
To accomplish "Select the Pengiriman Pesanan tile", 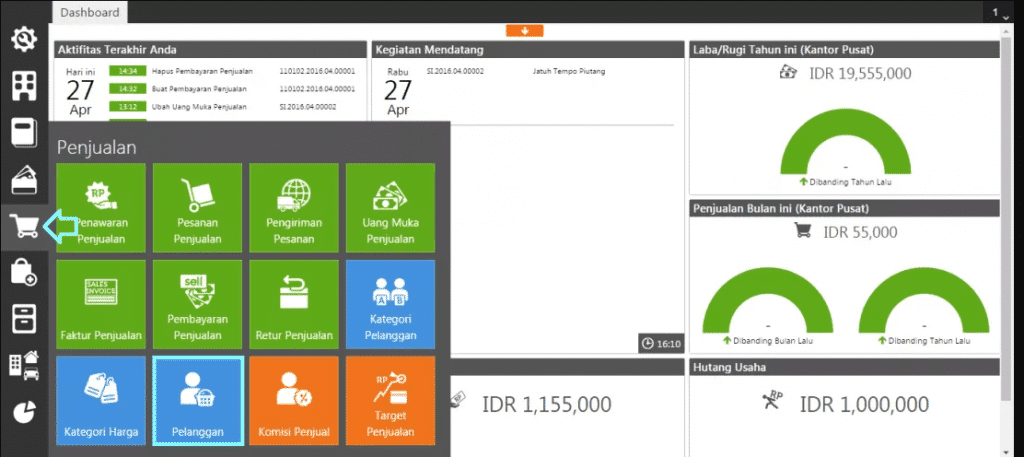I will [x=294, y=208].
